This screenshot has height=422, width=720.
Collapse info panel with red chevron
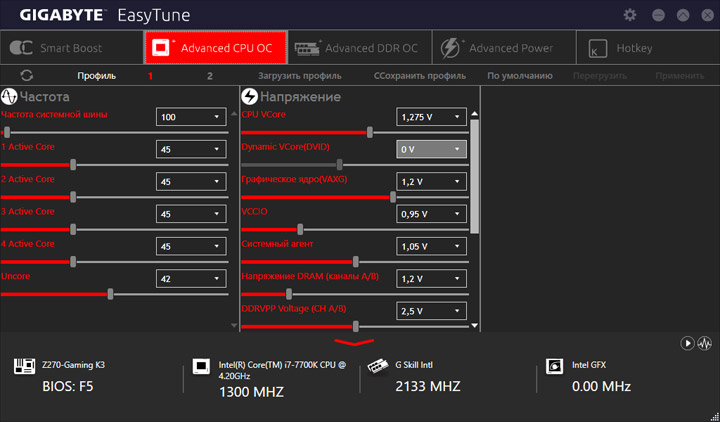pos(354,342)
